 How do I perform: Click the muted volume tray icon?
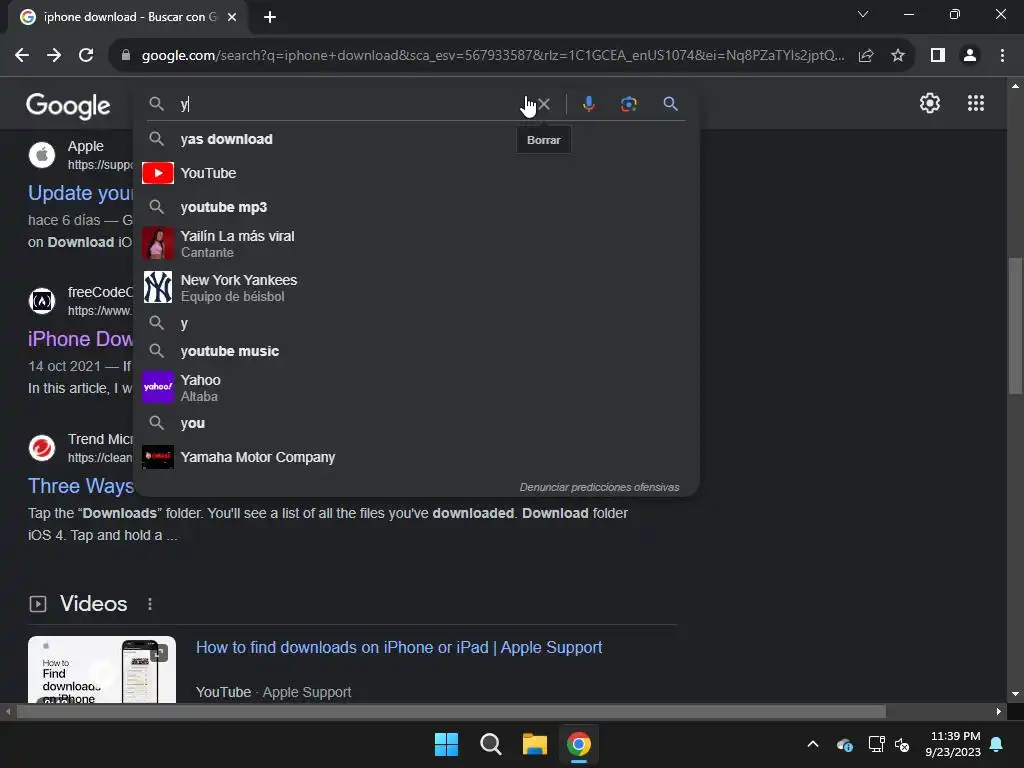point(903,744)
